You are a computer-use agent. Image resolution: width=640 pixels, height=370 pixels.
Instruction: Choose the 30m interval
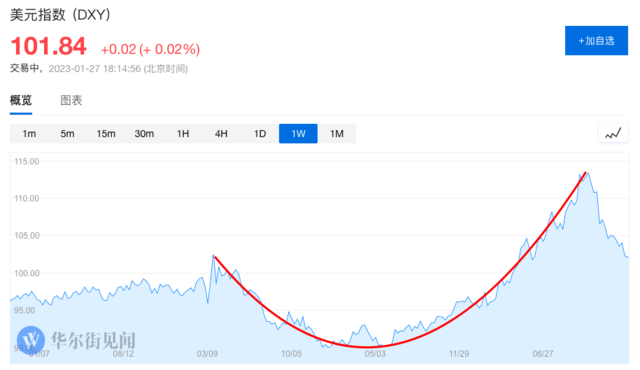[144, 133]
